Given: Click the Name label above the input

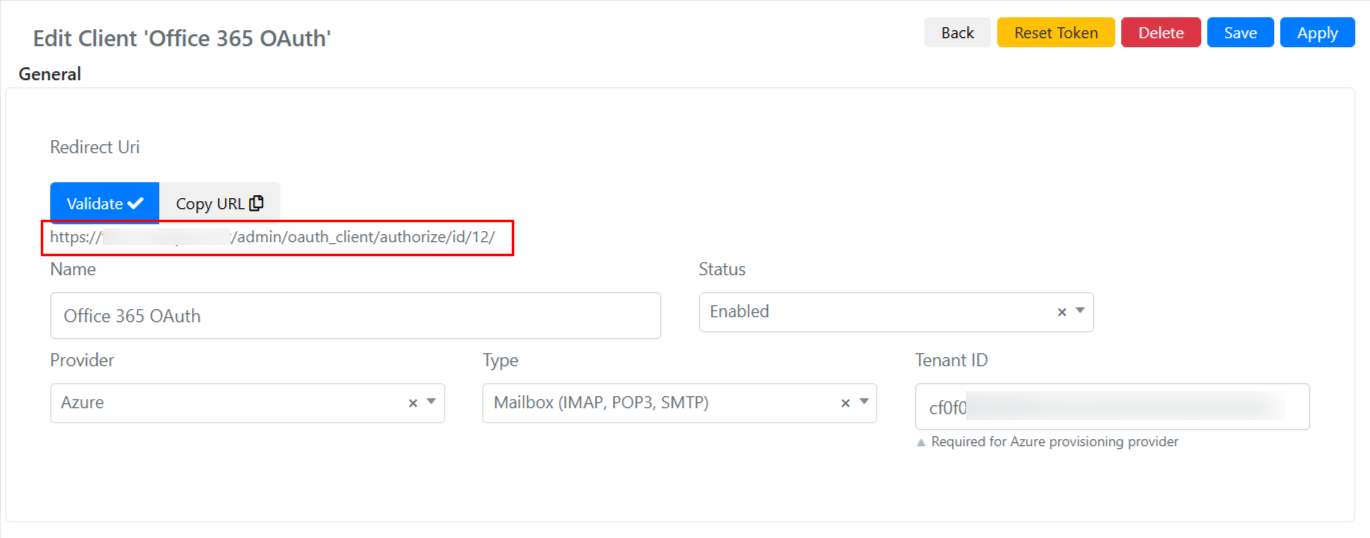Looking at the screenshot, I should [73, 269].
